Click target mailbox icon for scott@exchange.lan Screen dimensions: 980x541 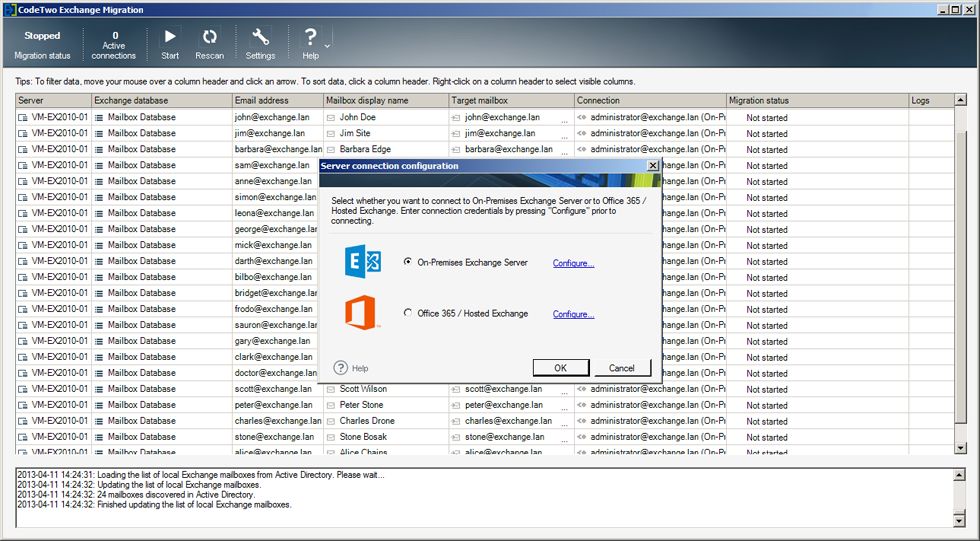click(456, 389)
